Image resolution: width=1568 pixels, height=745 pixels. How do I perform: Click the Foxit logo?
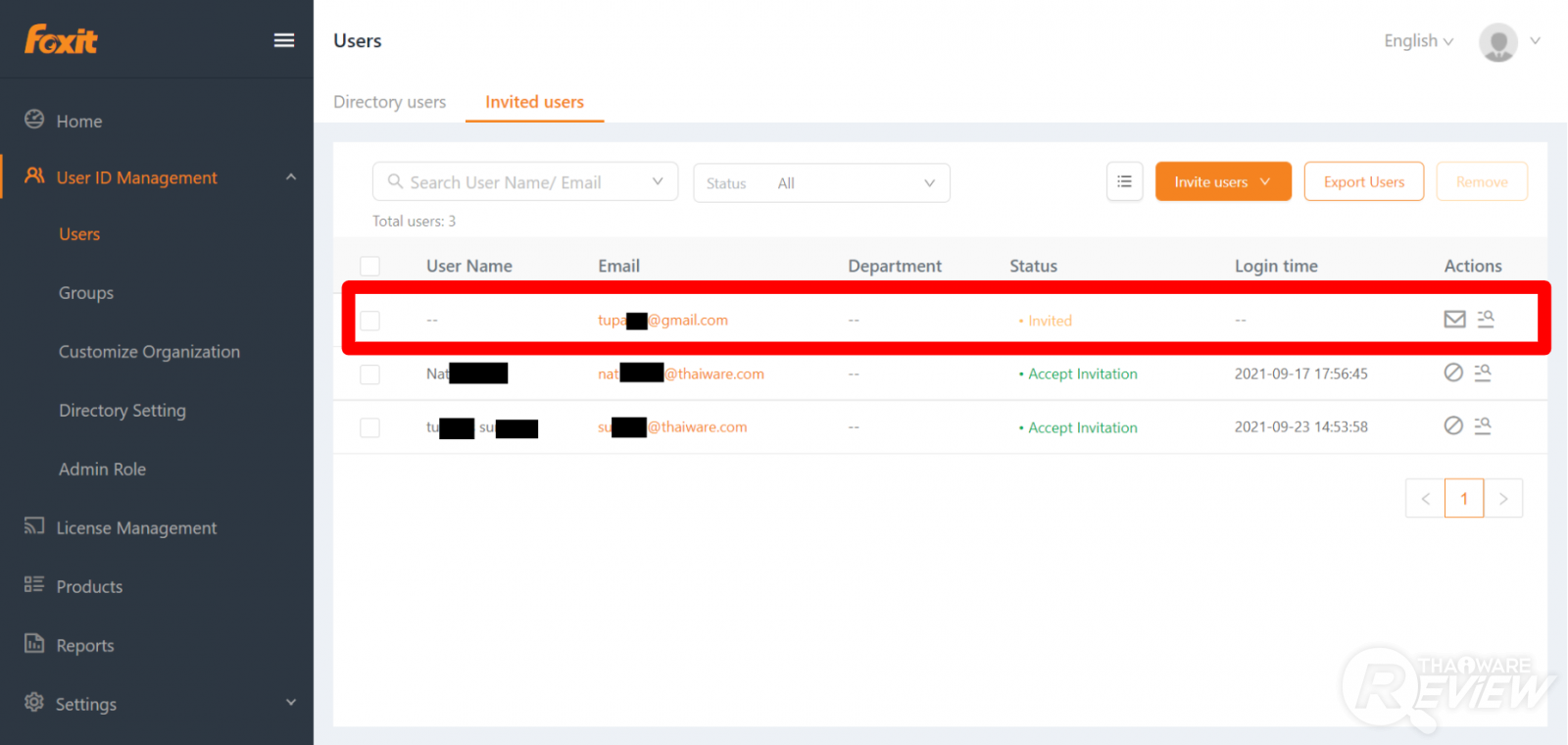click(x=61, y=39)
